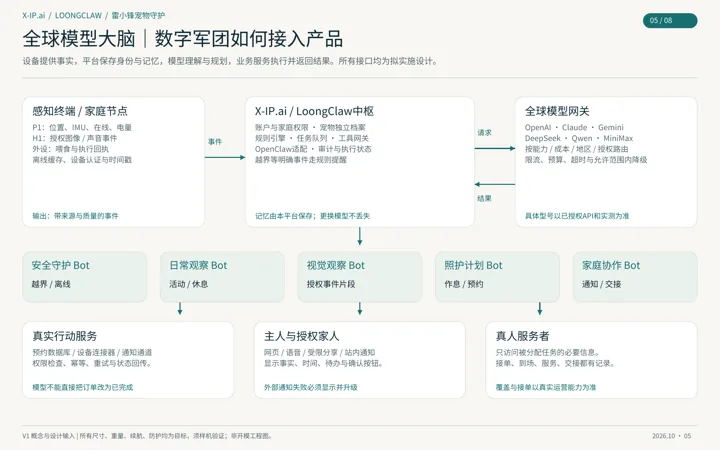Select the line '只访问被分配任务的必要信息。'
The width and height of the screenshot is (720, 450).
click(x=548, y=352)
